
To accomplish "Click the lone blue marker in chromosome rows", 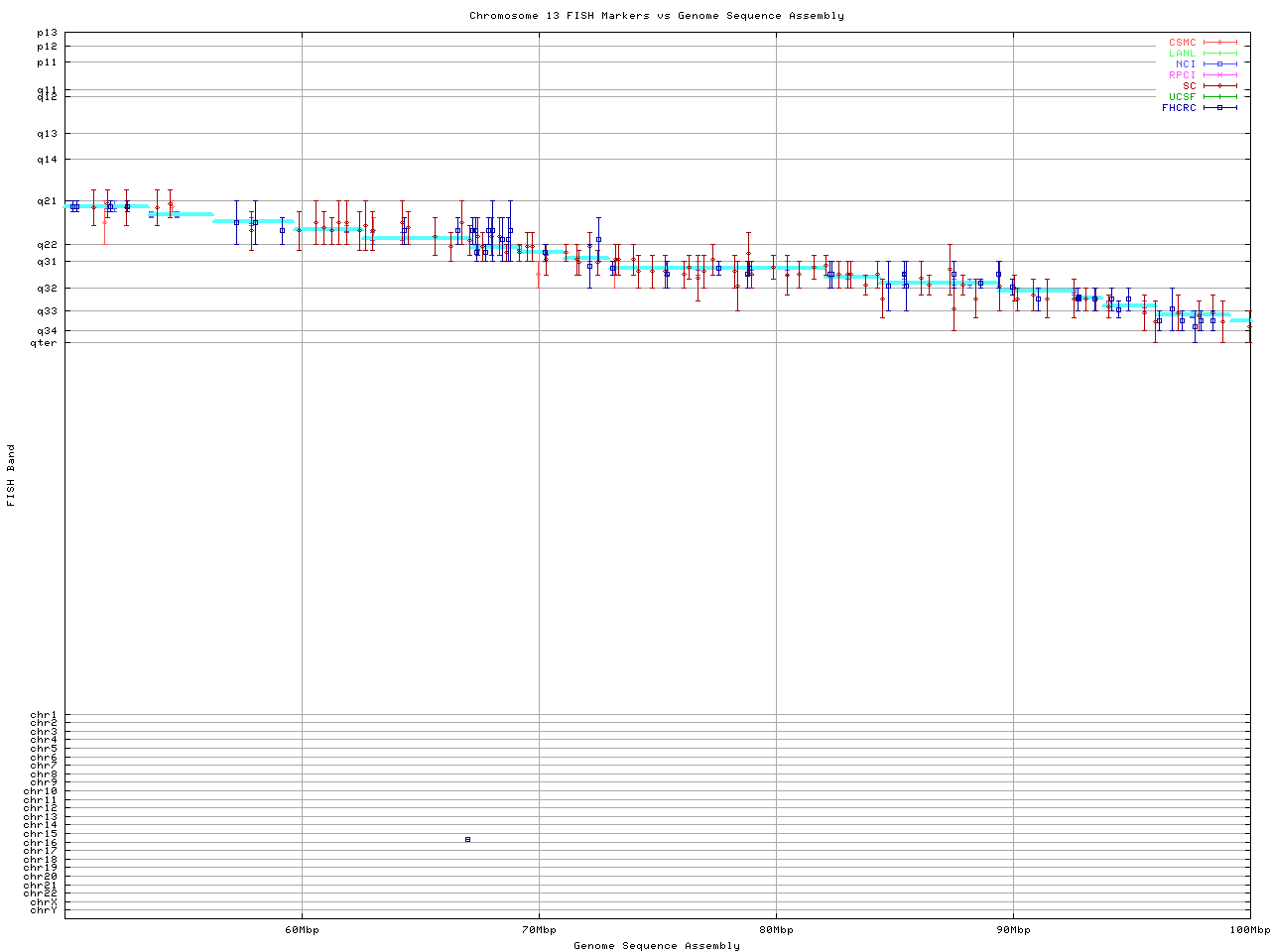I will tap(467, 840).
